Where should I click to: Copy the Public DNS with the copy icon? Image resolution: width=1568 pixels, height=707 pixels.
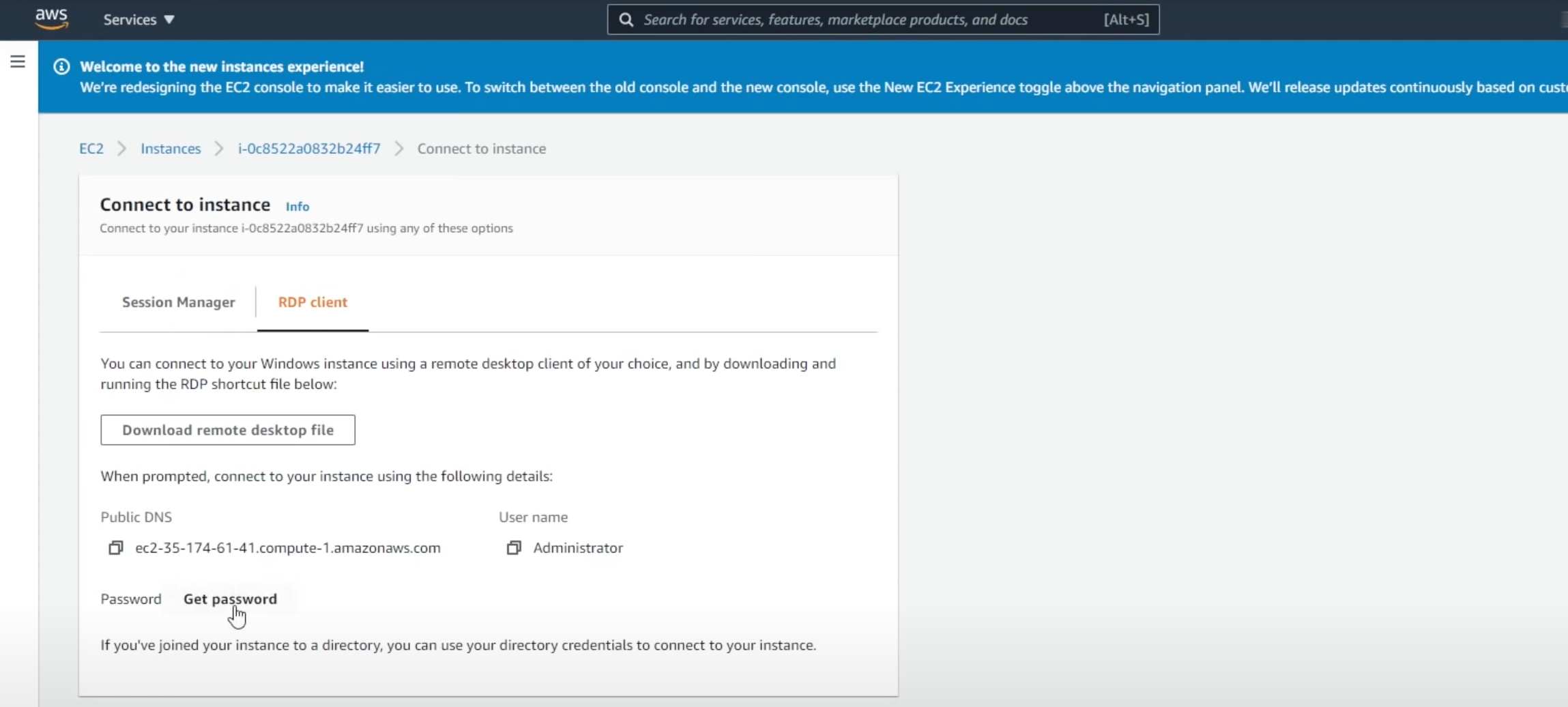pyautogui.click(x=116, y=548)
